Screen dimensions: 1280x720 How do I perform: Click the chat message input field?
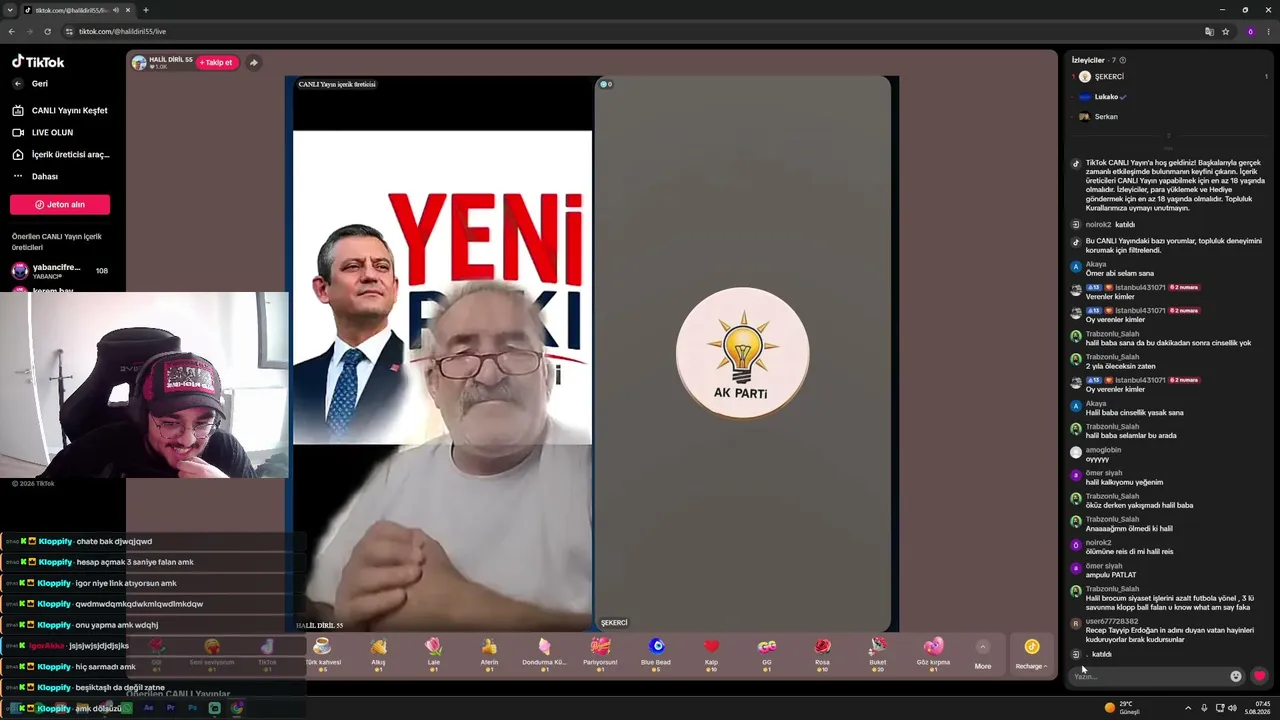coord(1149,677)
